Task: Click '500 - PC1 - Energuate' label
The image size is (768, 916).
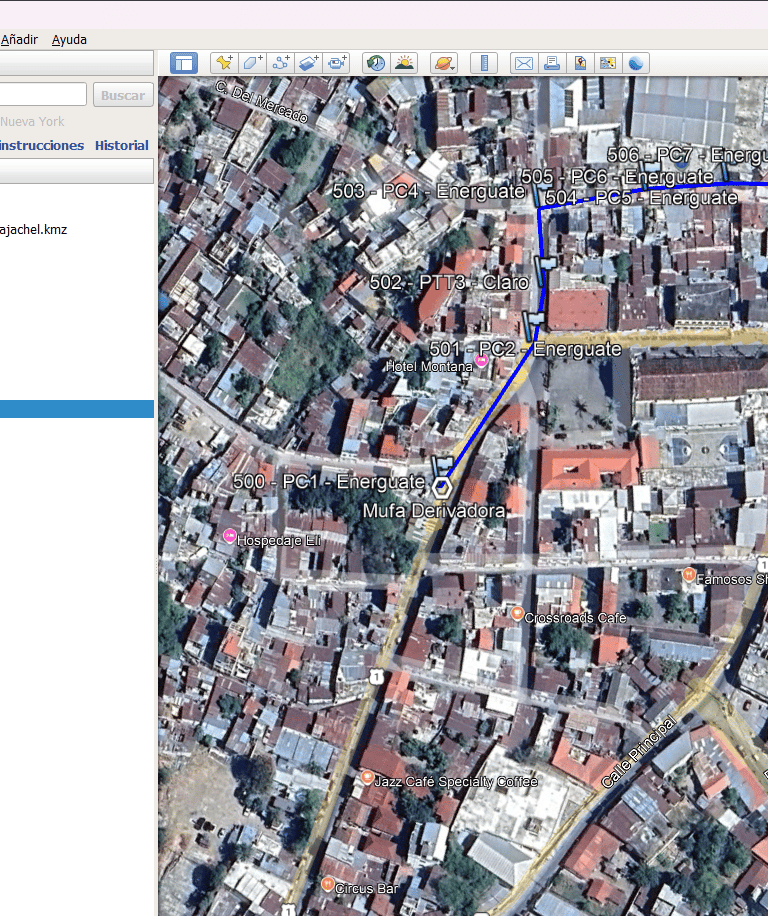Action: click(x=329, y=482)
